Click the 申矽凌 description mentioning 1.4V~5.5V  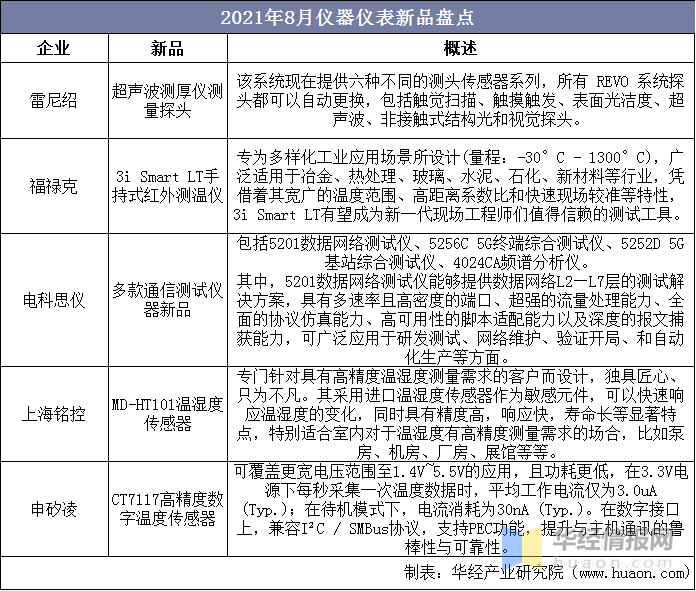click(x=461, y=509)
